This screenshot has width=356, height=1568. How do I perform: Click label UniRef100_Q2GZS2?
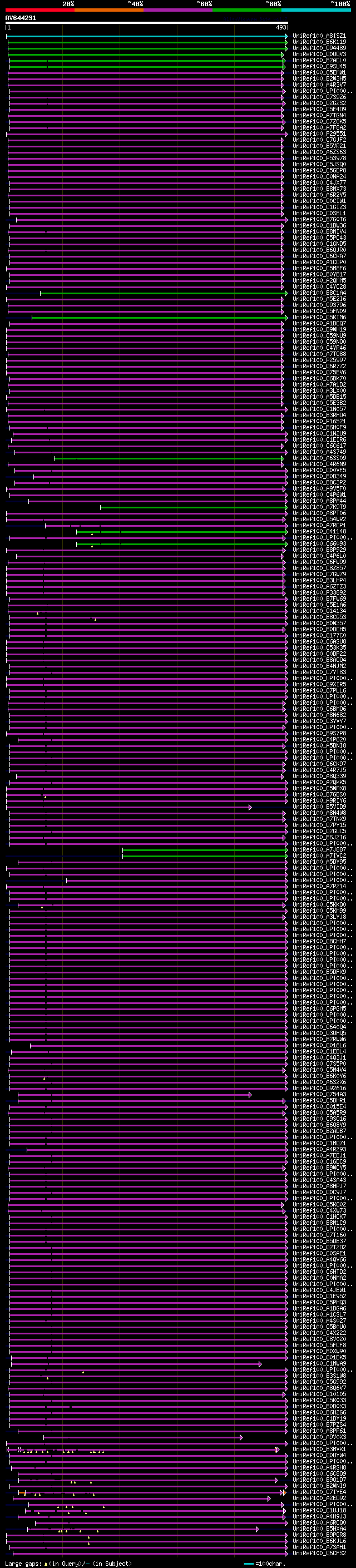point(319,103)
